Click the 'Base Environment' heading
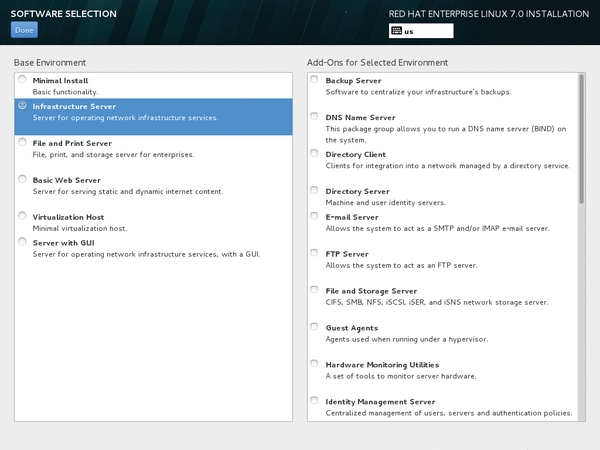Image resolution: width=600 pixels, height=450 pixels. pos(50,63)
